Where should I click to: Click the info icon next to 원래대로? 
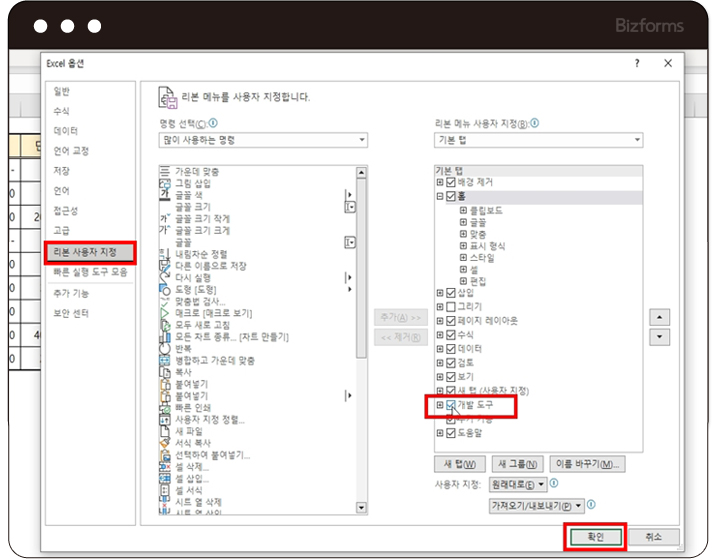pos(554,483)
